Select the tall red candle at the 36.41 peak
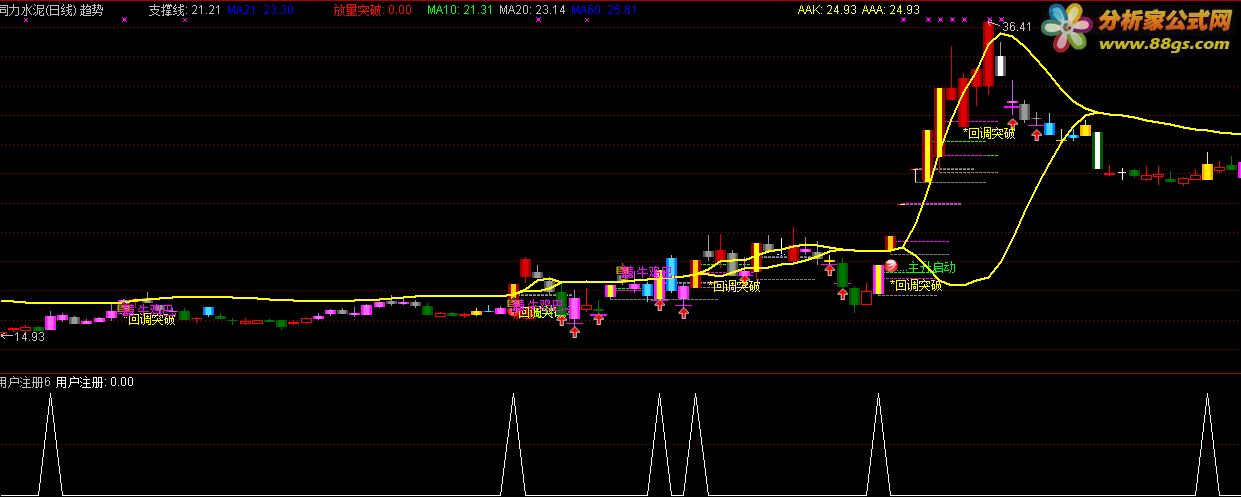The height and width of the screenshot is (497, 1241). tap(988, 55)
